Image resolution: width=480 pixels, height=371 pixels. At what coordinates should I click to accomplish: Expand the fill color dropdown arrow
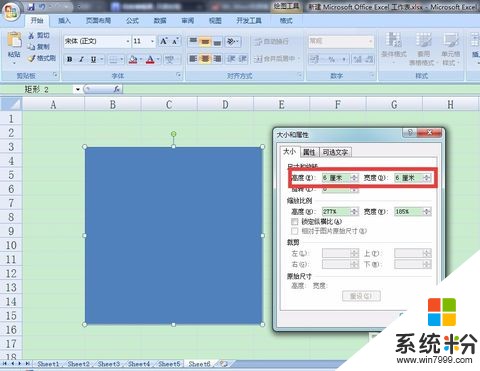(x=141, y=60)
